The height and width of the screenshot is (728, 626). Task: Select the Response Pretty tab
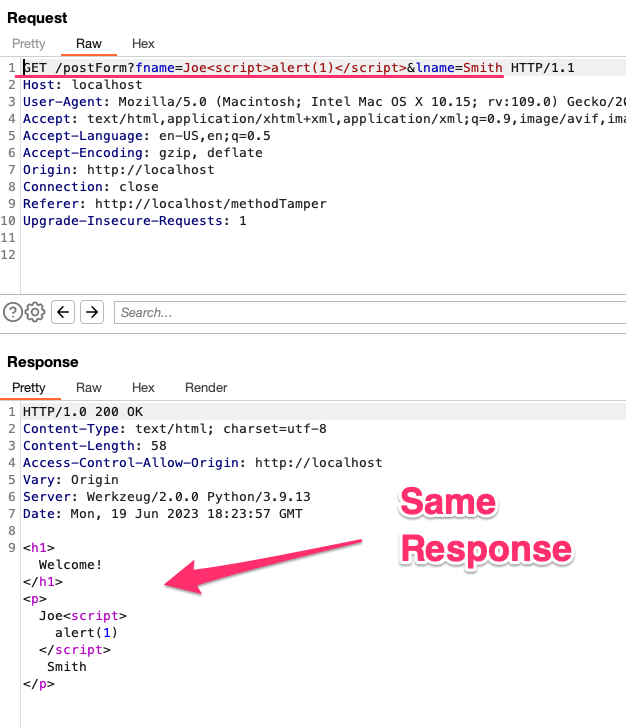[29, 388]
